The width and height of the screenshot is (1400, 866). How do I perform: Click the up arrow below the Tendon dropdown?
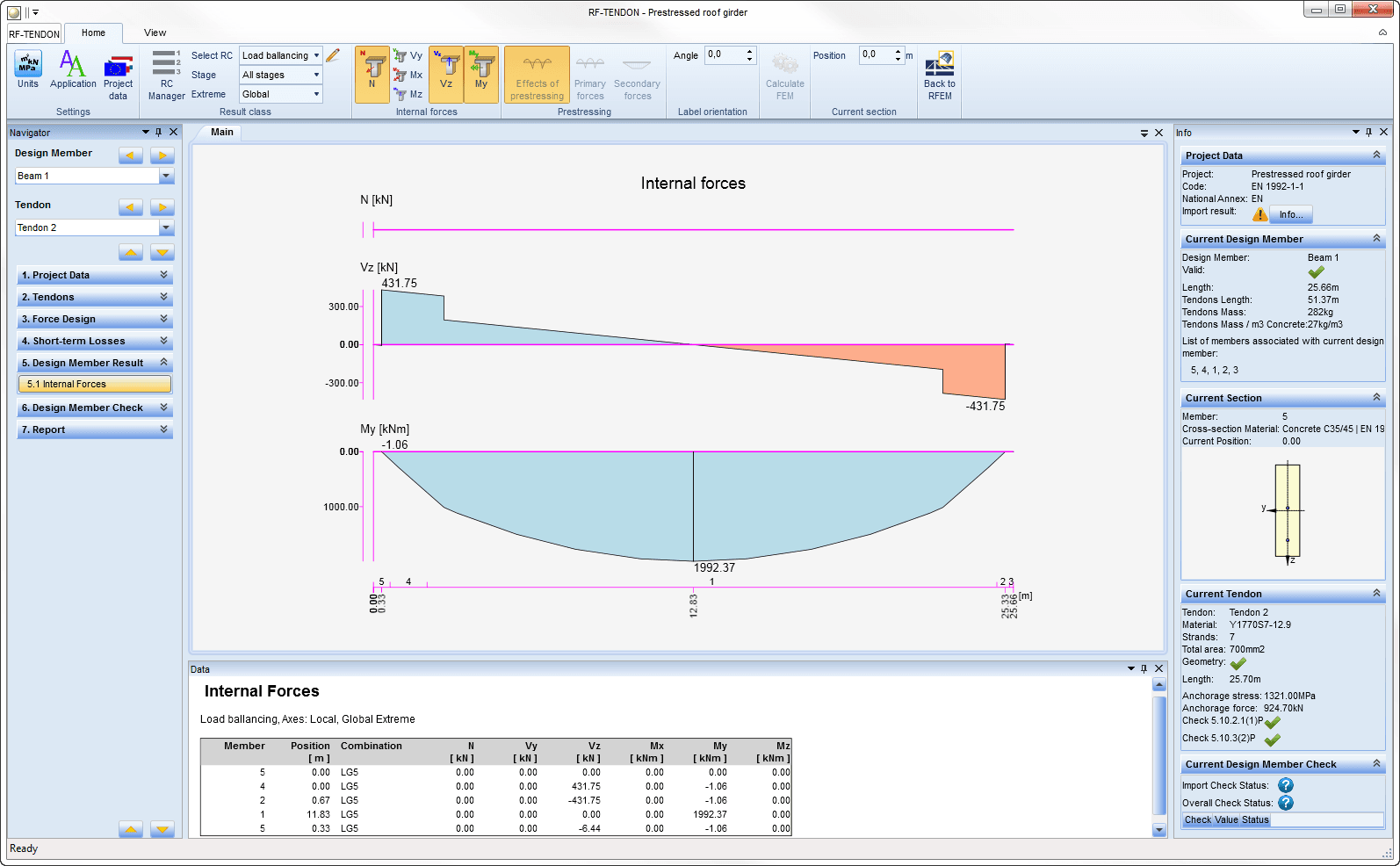point(131,253)
